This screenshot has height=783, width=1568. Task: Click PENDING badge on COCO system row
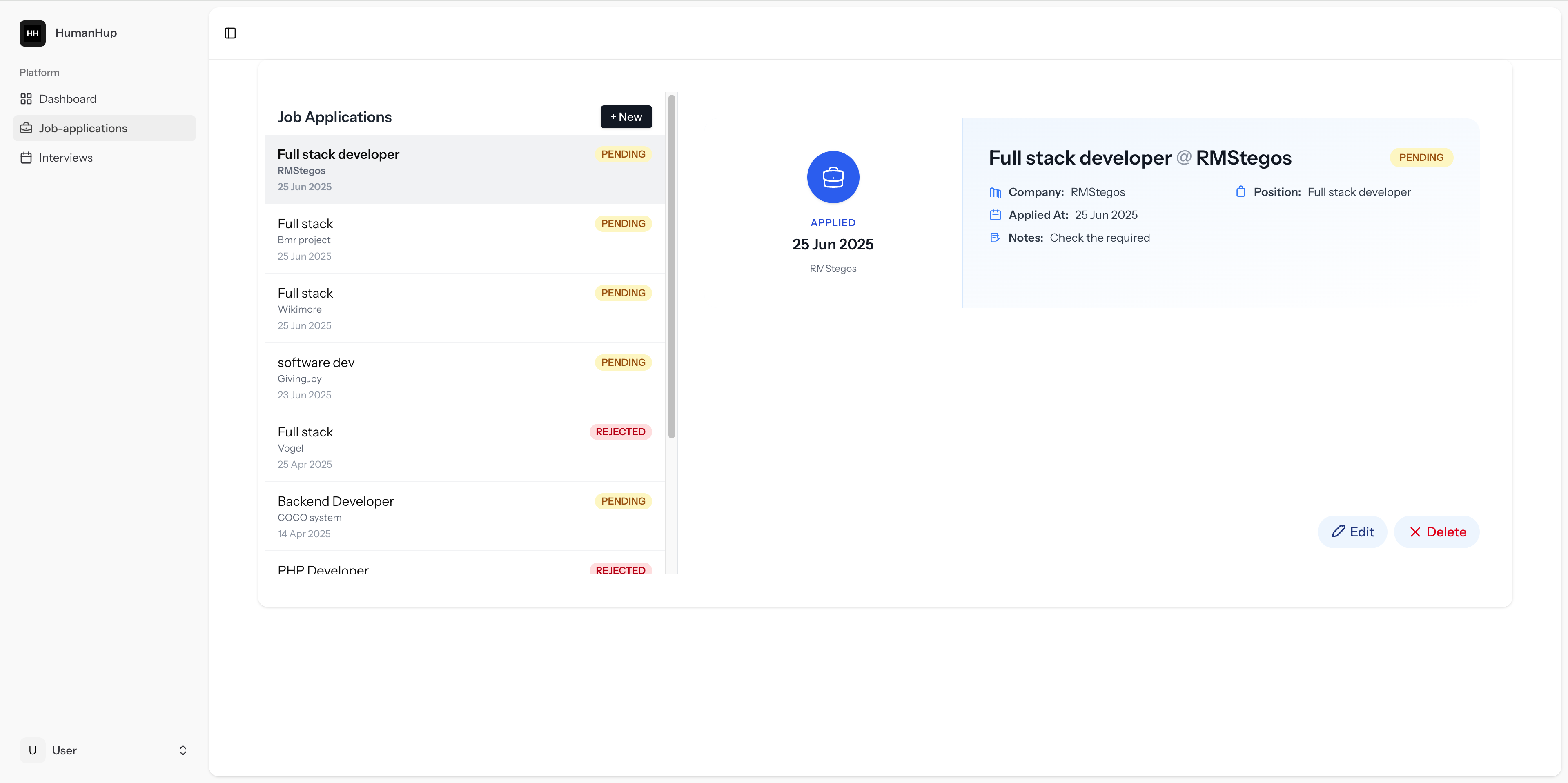tap(623, 501)
